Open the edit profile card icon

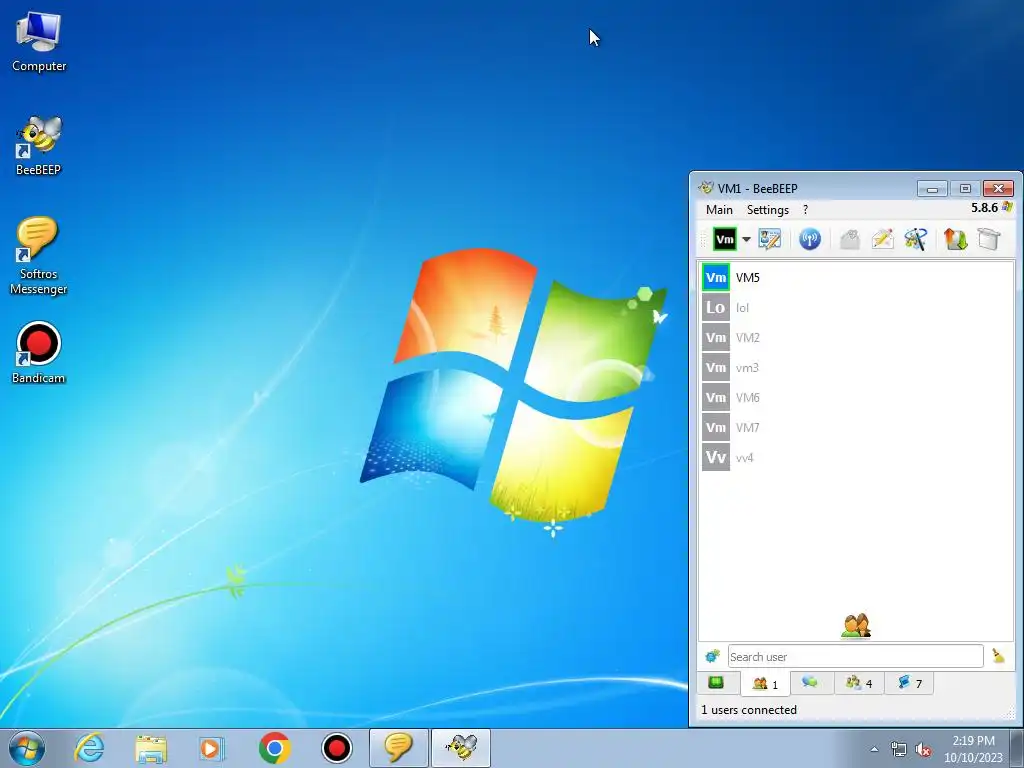769,239
